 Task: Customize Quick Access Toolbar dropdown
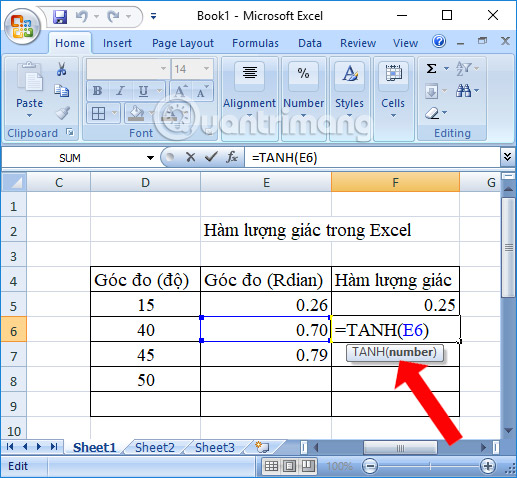(x=154, y=16)
